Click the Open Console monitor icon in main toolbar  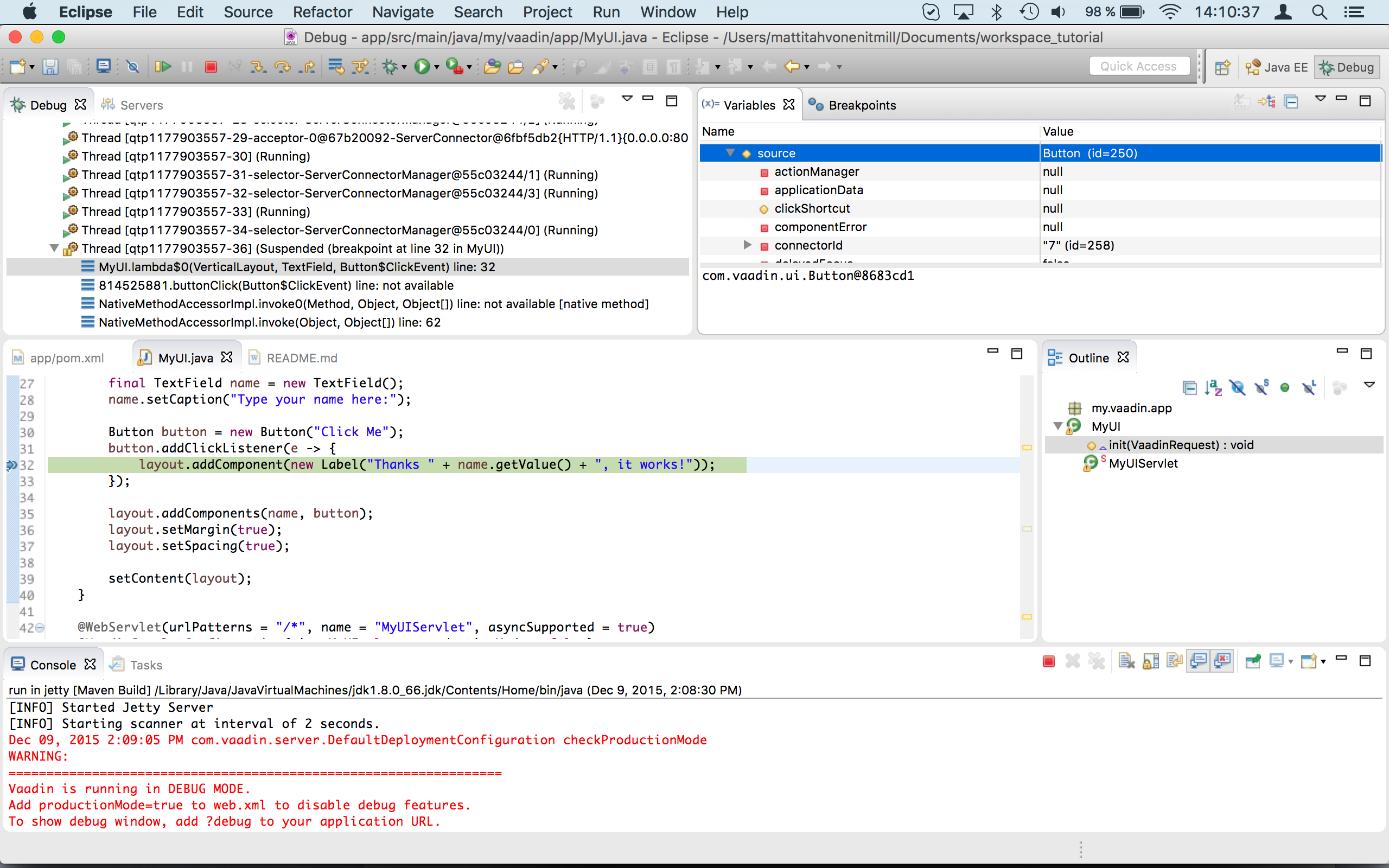(103, 67)
